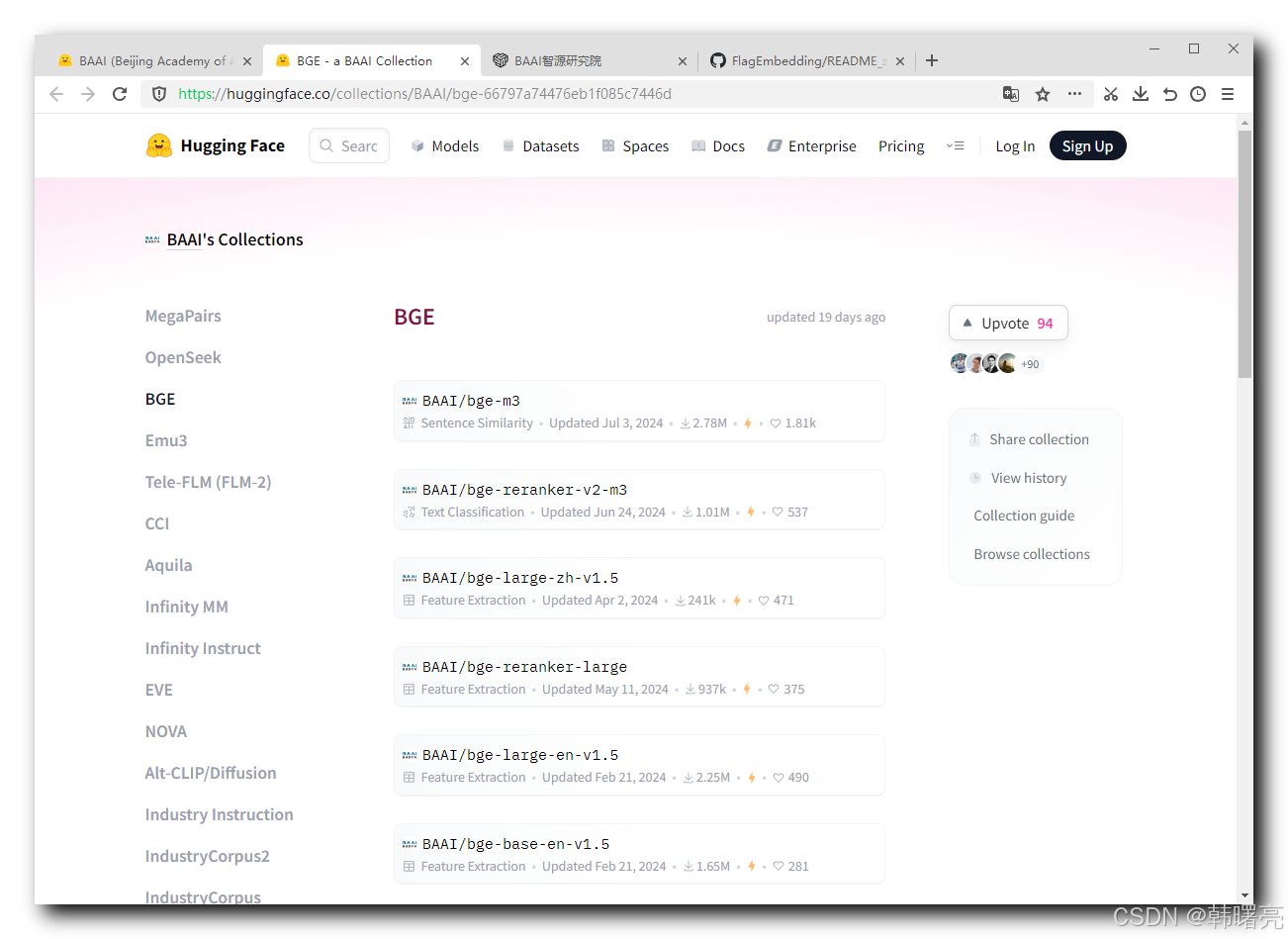Expand the navbar more-options menu icon

(x=955, y=145)
